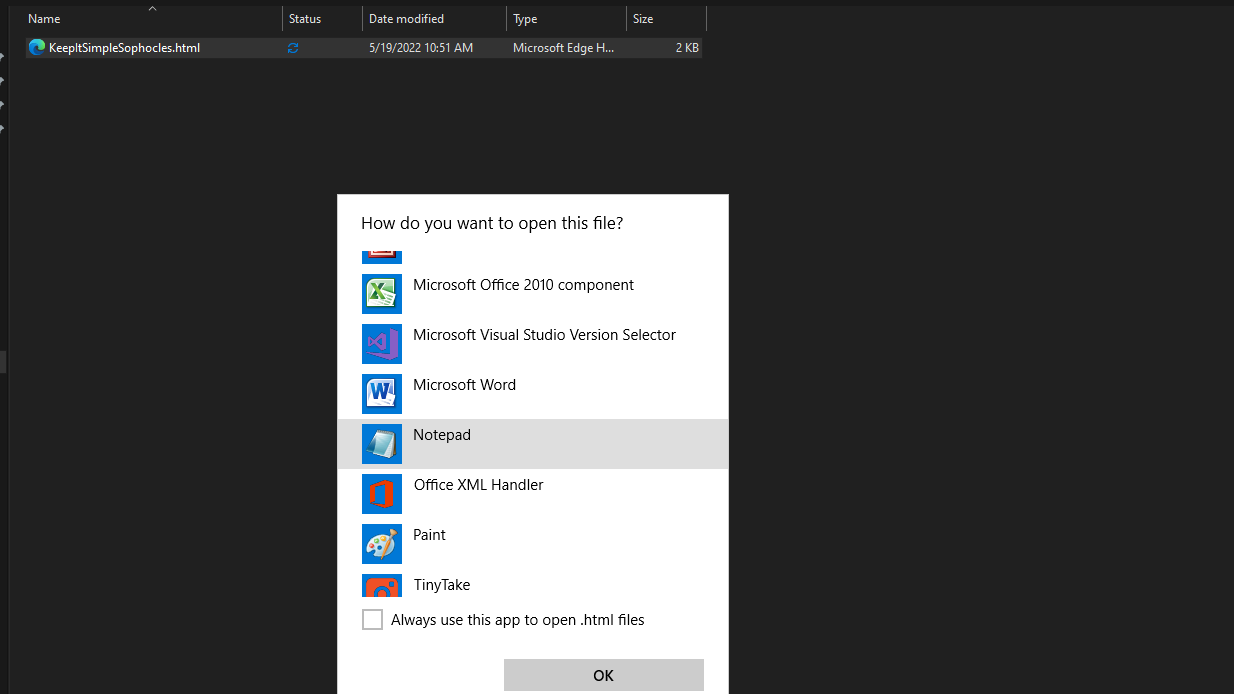Image resolution: width=1234 pixels, height=694 pixels.
Task: Confirm the app choice with OK
Action: [x=604, y=675]
